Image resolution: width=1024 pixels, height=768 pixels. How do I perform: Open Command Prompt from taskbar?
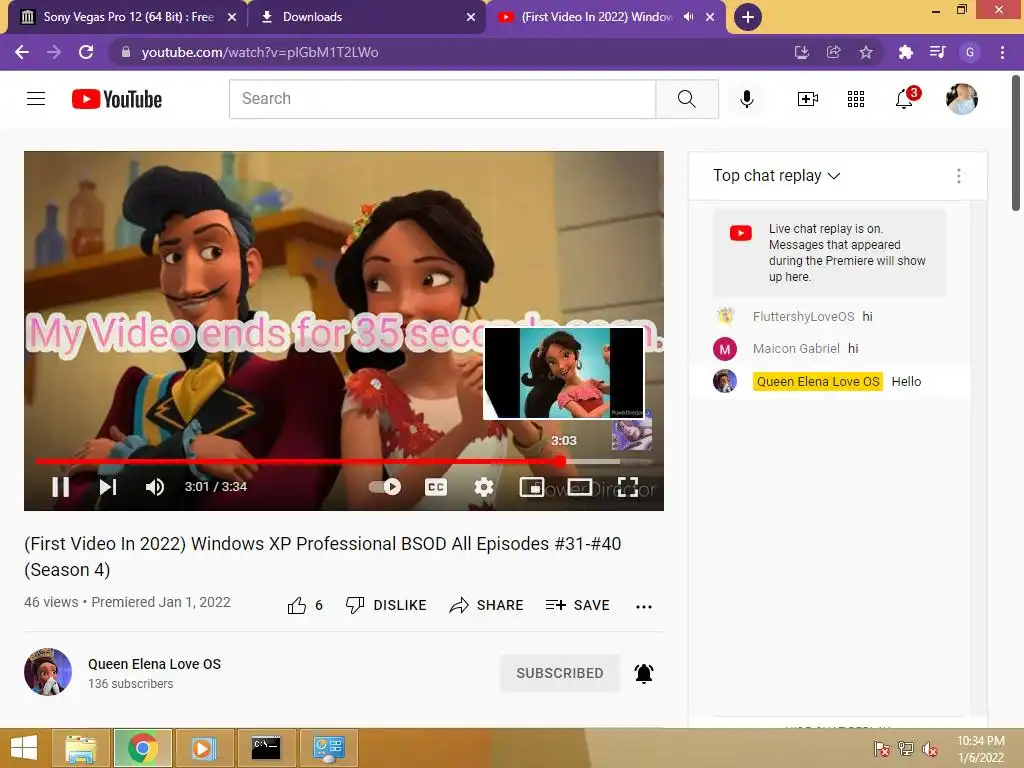[x=266, y=748]
